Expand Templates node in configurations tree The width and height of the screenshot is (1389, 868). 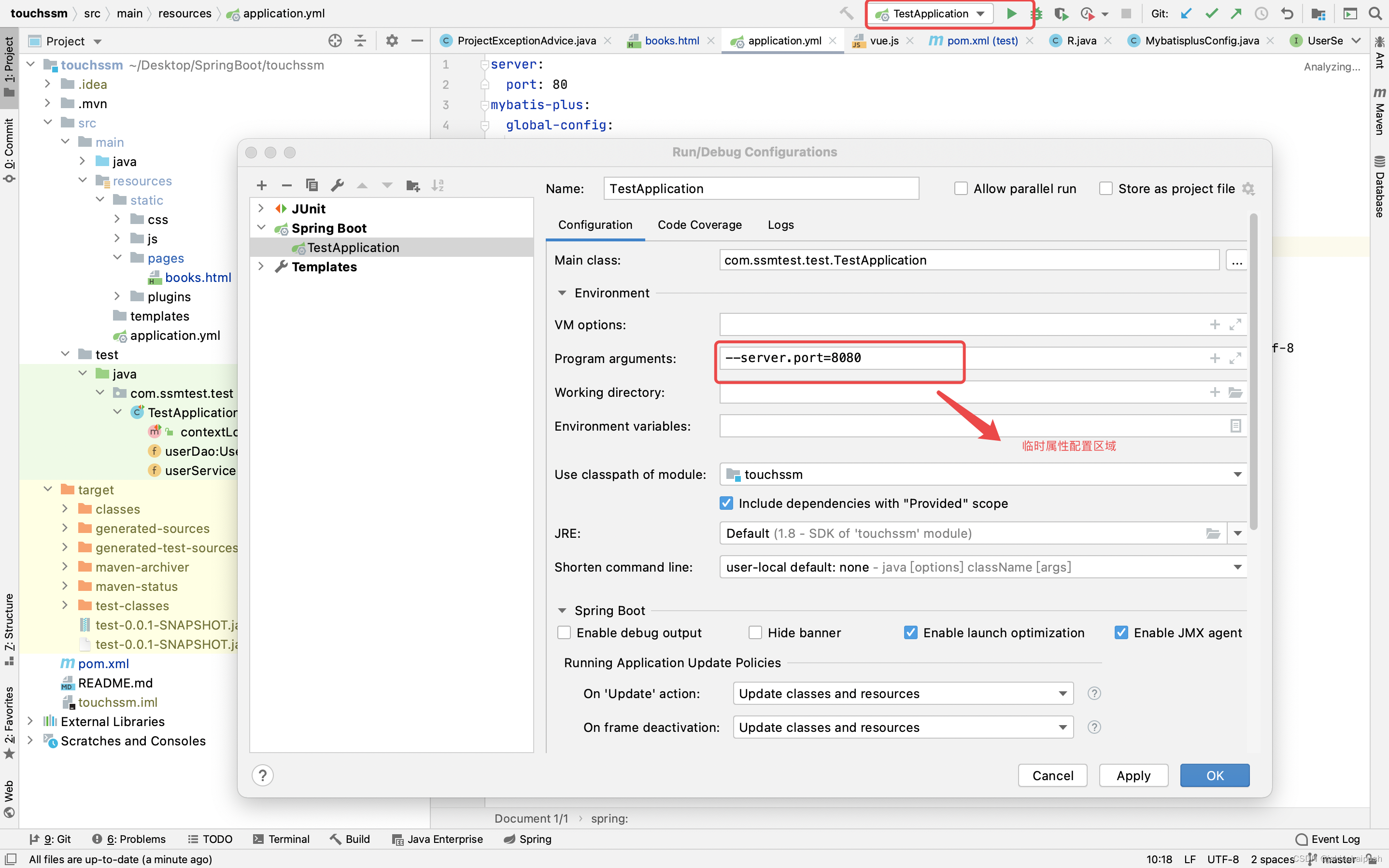click(261, 266)
